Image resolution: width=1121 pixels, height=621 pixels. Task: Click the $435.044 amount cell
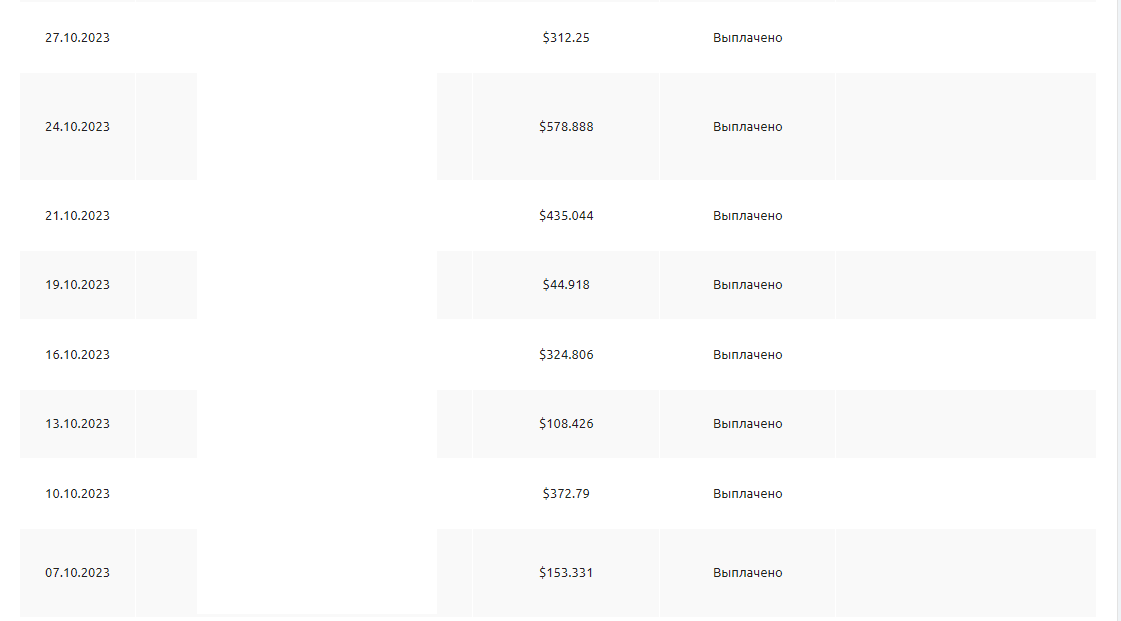[566, 216]
